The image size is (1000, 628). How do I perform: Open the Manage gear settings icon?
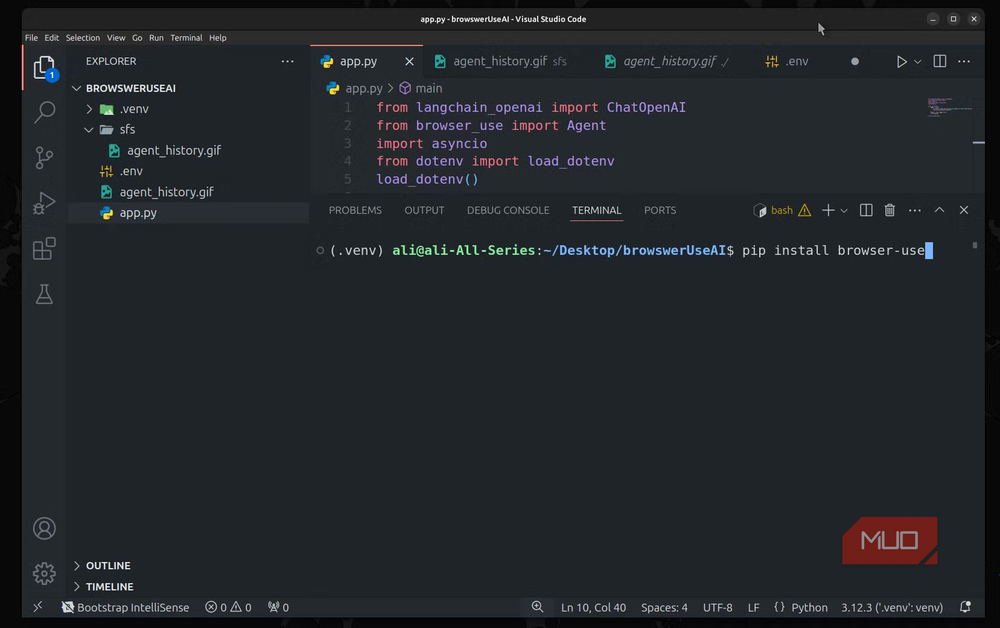pyautogui.click(x=44, y=574)
